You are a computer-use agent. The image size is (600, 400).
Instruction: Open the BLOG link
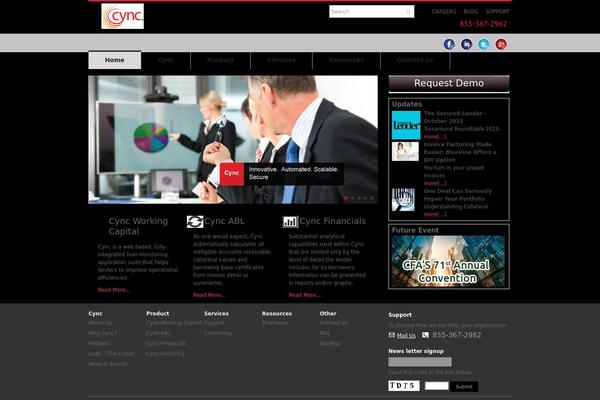[x=471, y=11]
